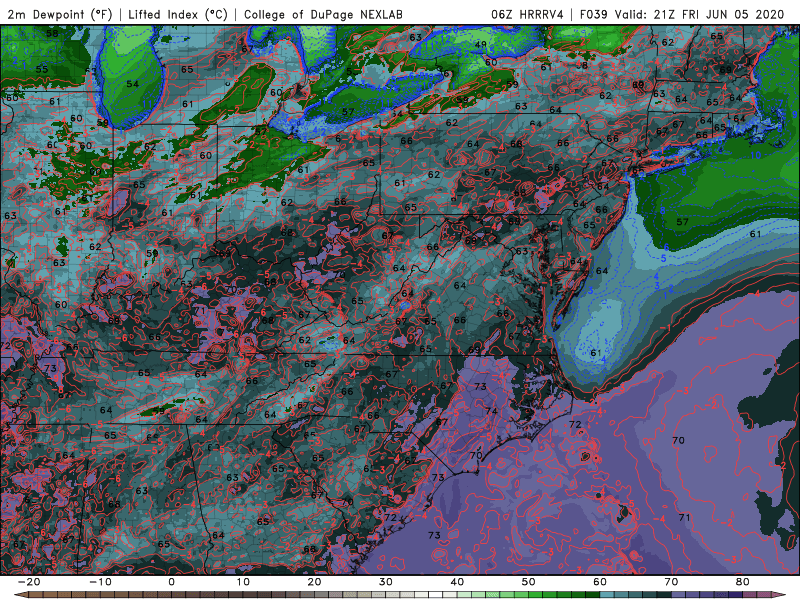The width and height of the screenshot is (800, 600).
Task: Click the "80" color scale label
Action: coord(743,582)
